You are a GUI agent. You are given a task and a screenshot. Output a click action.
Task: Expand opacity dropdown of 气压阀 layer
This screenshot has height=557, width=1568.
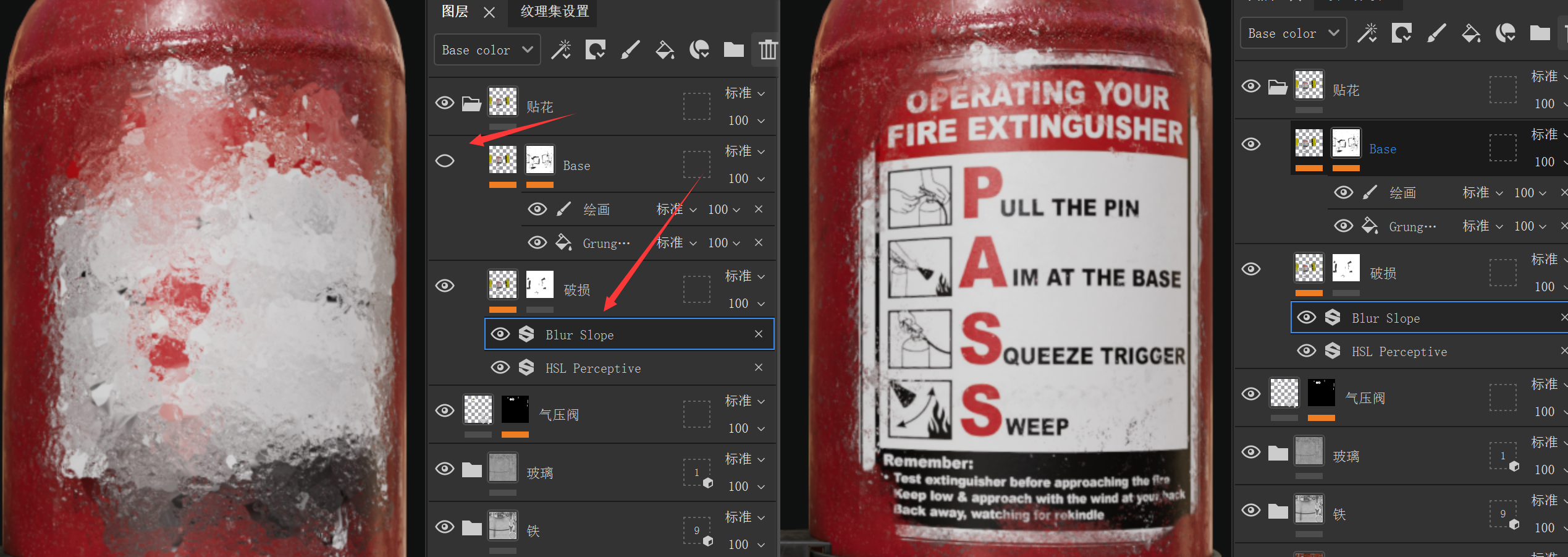click(x=746, y=428)
